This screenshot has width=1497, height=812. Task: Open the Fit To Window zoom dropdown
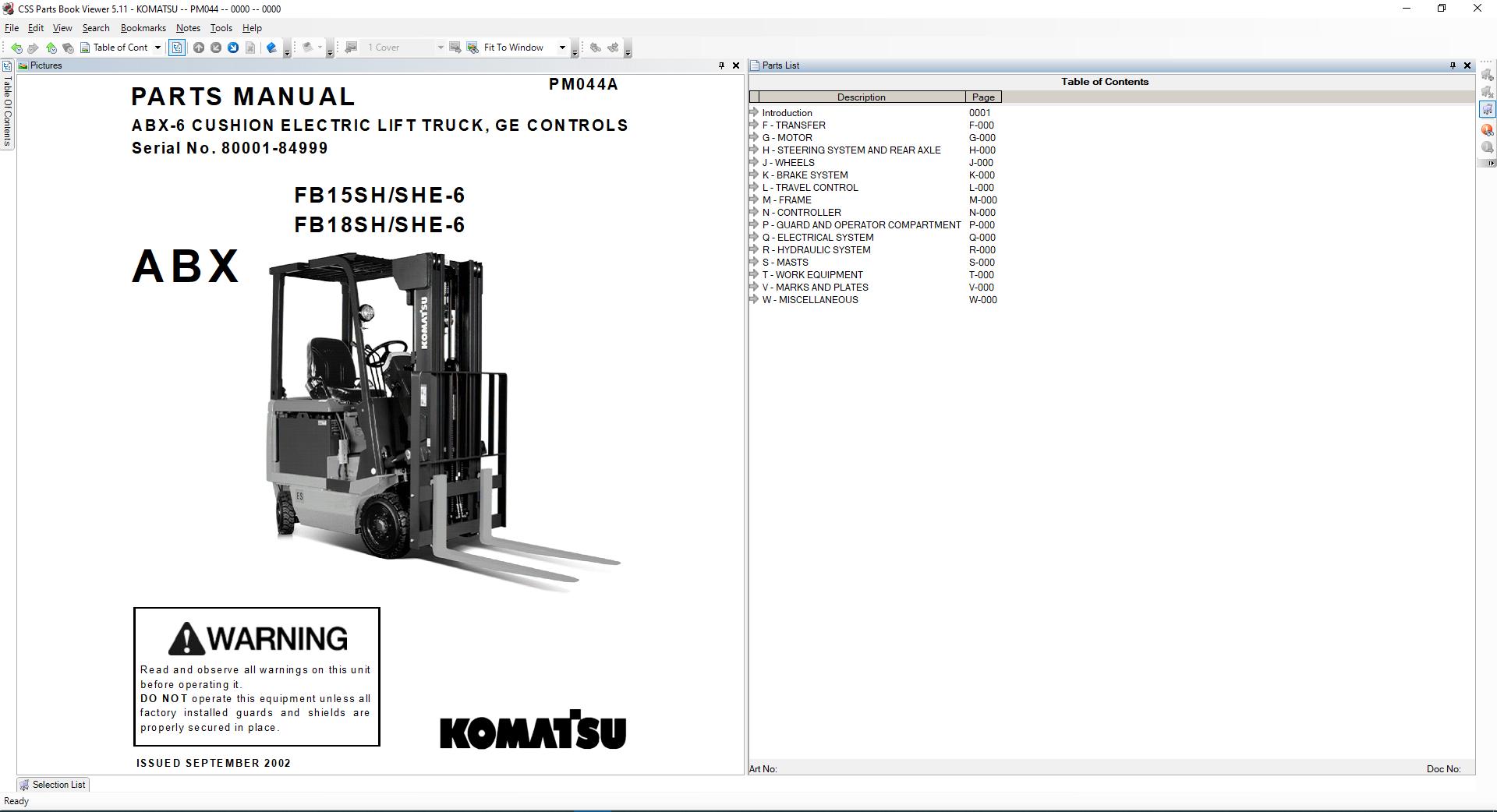(x=562, y=48)
